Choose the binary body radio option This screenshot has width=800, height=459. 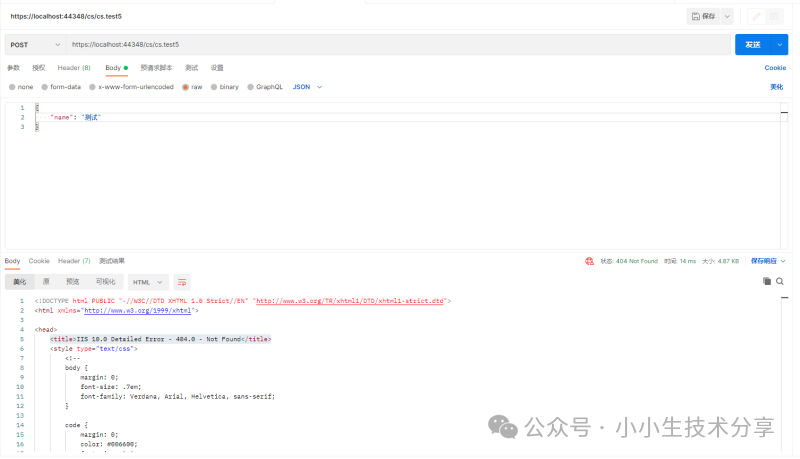(x=213, y=87)
